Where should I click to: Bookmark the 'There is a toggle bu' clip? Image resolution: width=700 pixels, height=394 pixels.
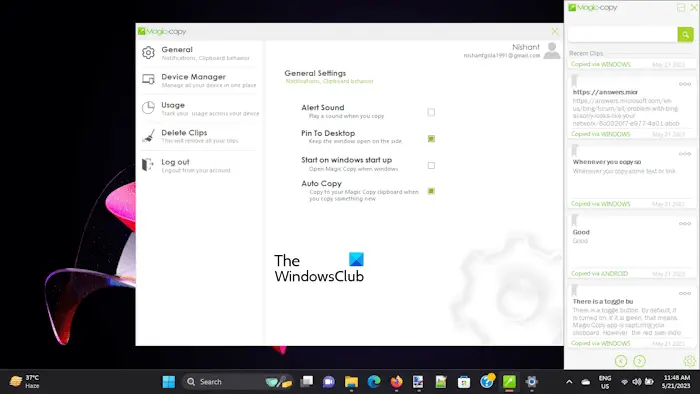575,290
